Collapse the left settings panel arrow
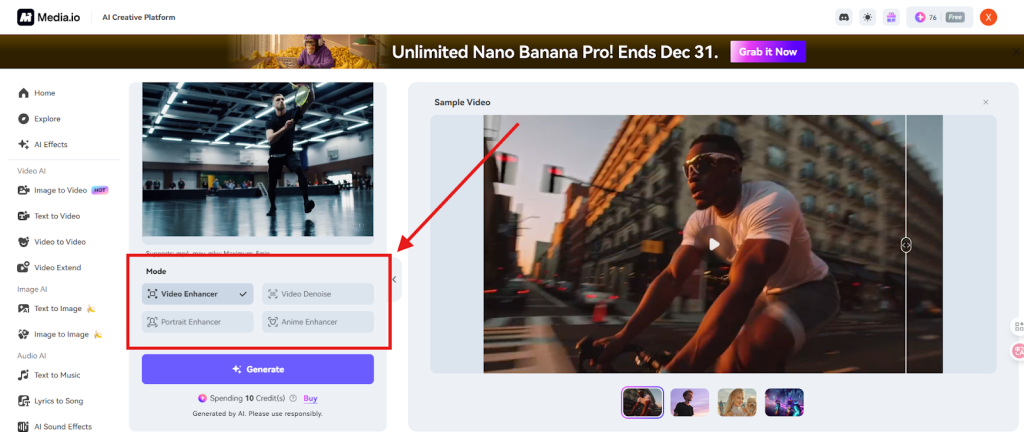 coord(394,280)
